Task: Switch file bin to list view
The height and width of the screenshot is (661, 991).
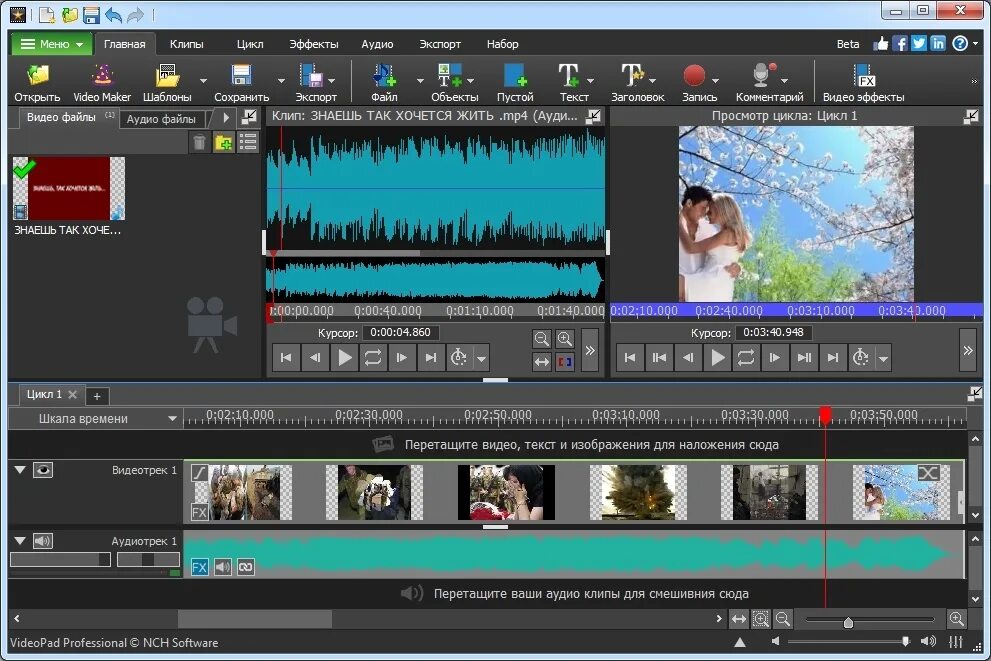Action: coord(248,142)
